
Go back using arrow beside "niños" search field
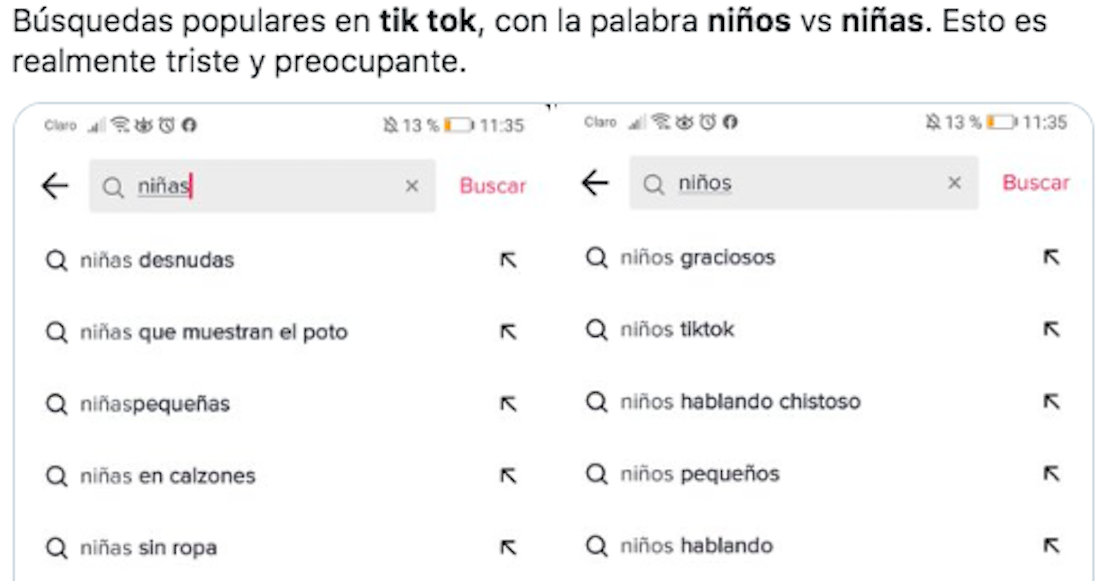click(595, 183)
